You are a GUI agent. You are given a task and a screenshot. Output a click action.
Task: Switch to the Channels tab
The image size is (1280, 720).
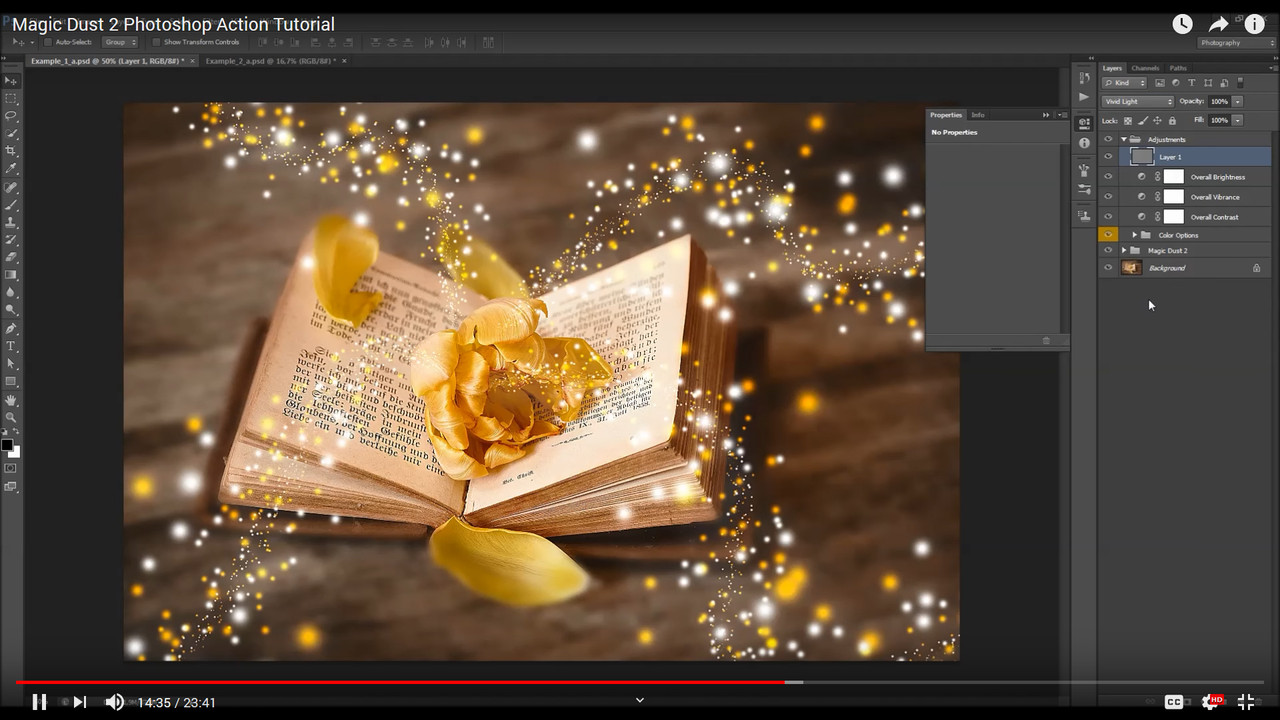(x=1144, y=68)
